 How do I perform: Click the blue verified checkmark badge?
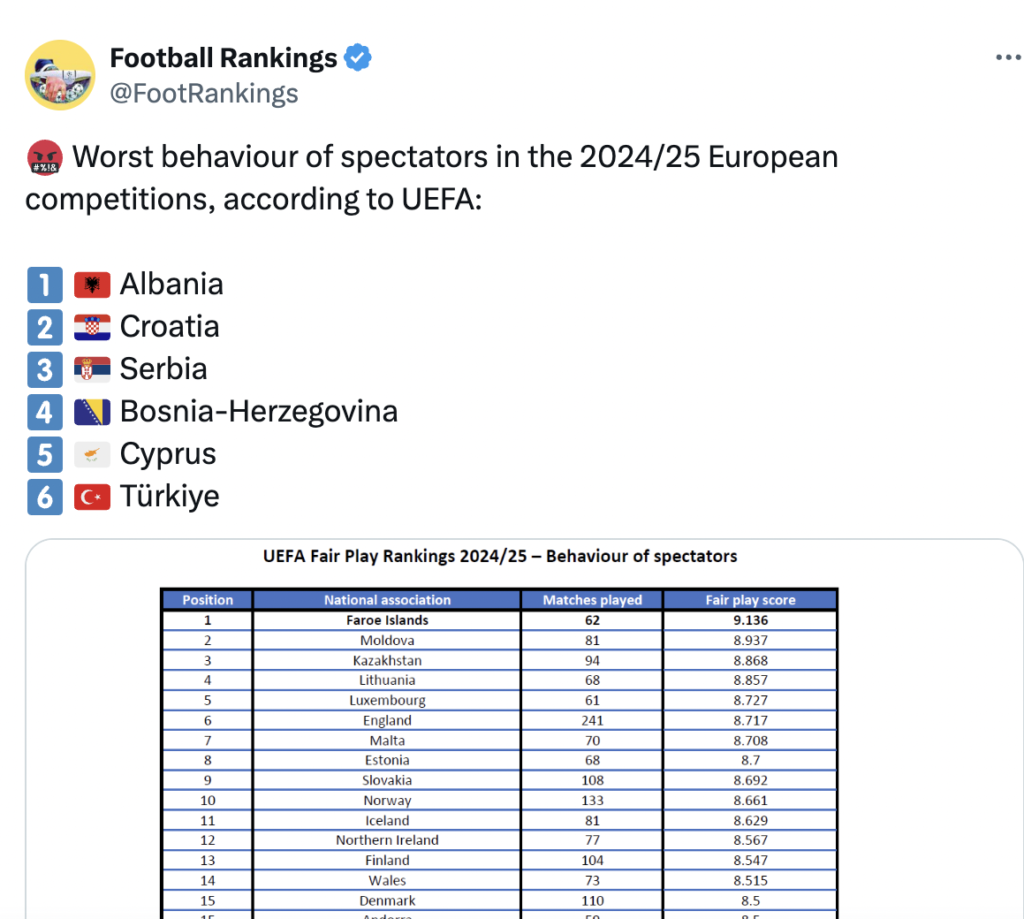[358, 59]
